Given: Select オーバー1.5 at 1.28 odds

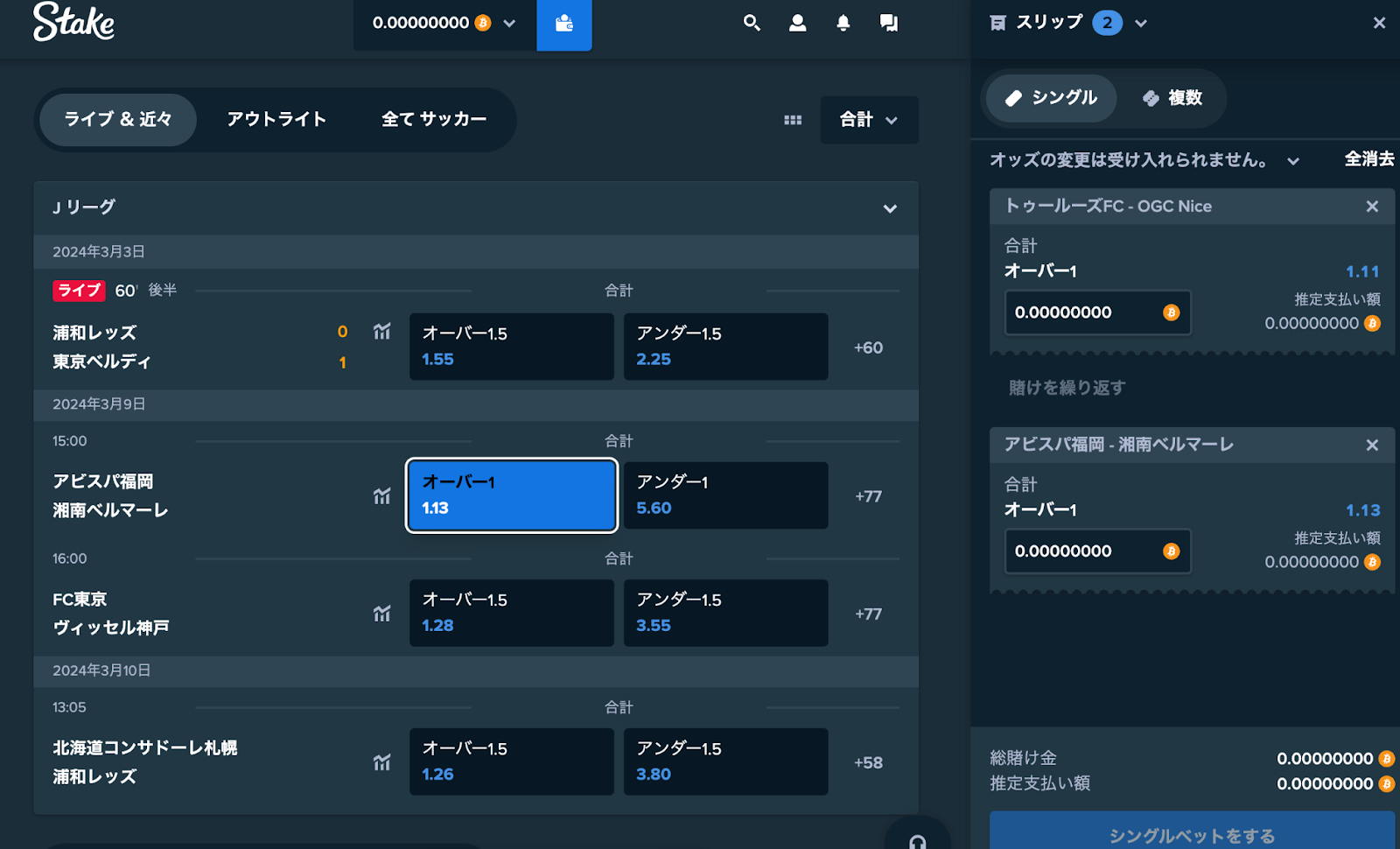Looking at the screenshot, I should [511, 613].
